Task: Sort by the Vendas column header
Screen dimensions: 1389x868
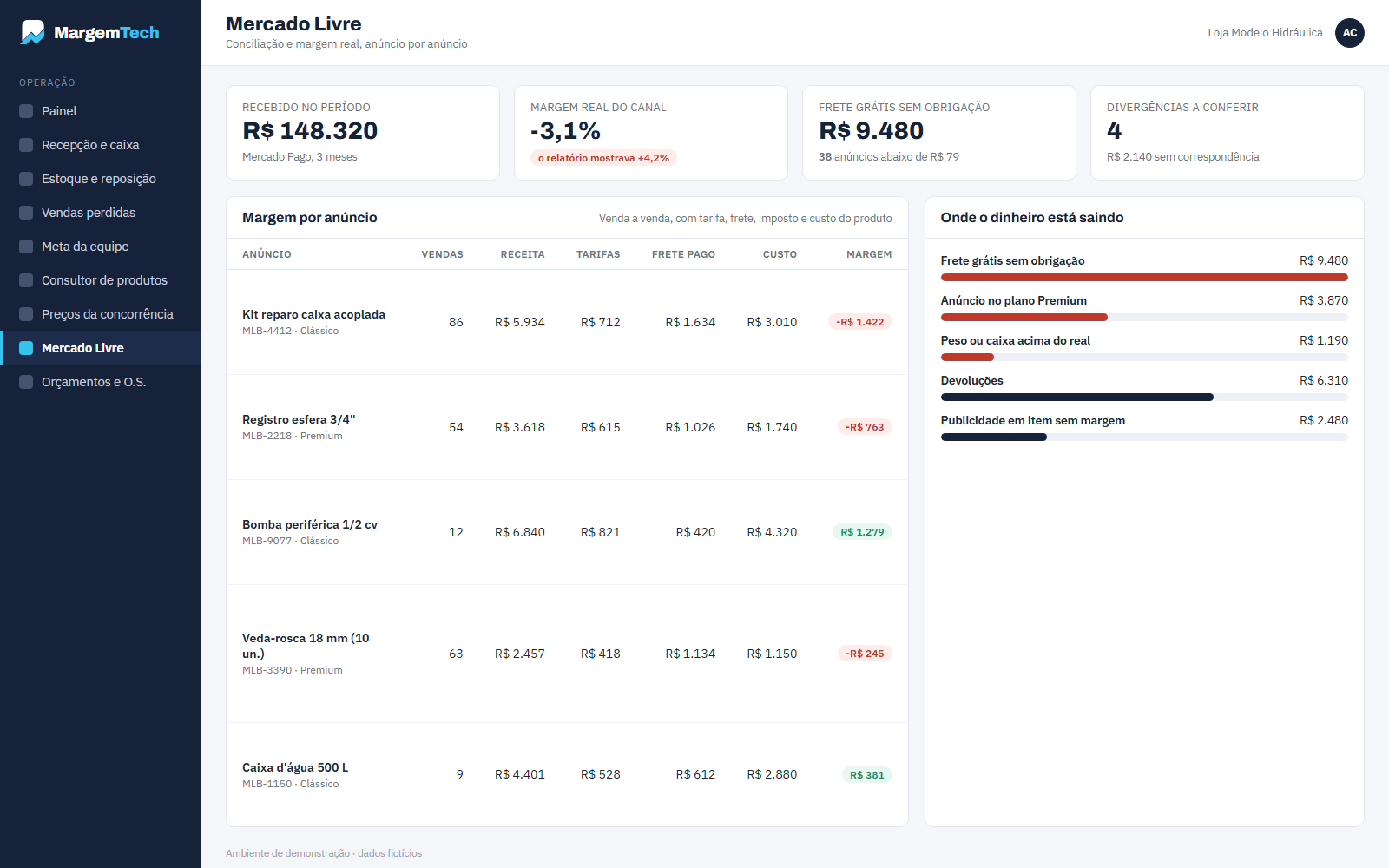Action: (442, 254)
